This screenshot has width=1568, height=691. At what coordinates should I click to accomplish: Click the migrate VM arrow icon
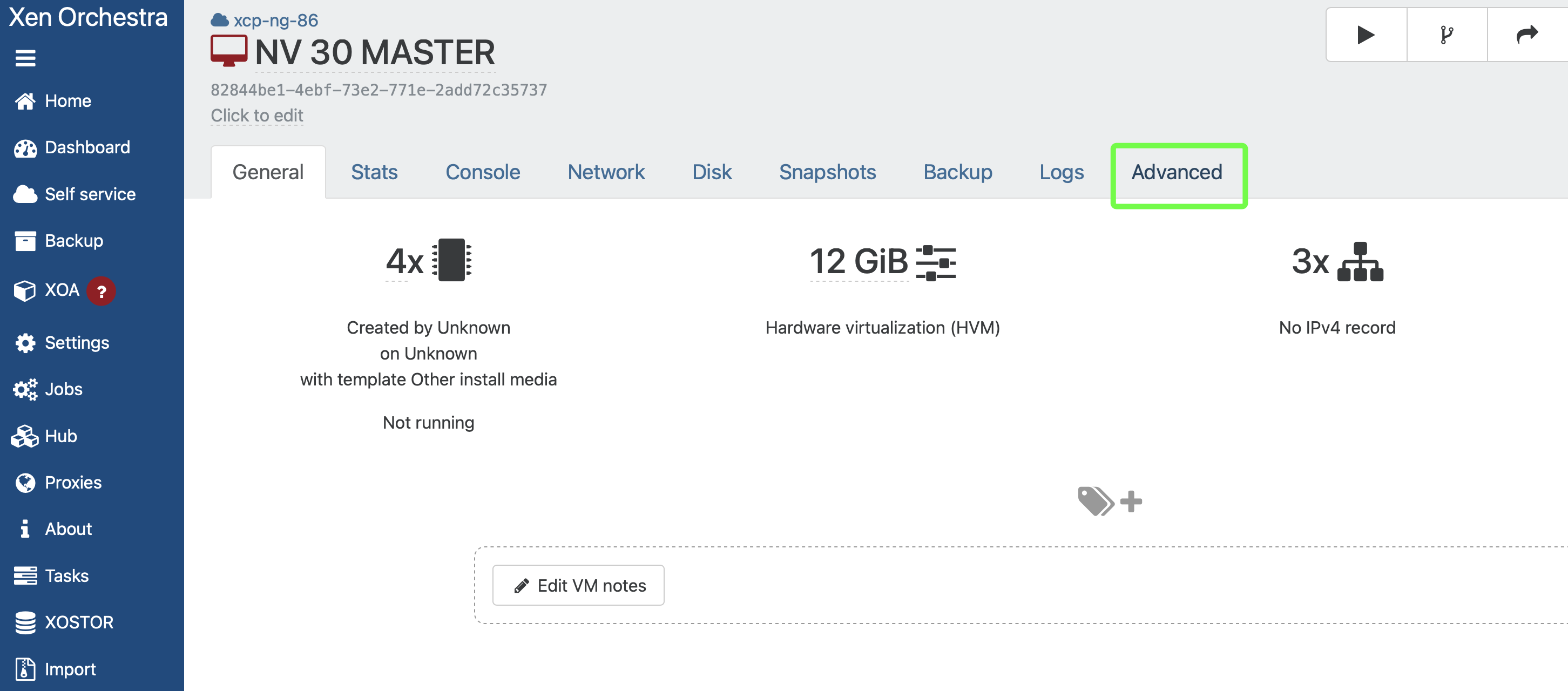point(1526,35)
